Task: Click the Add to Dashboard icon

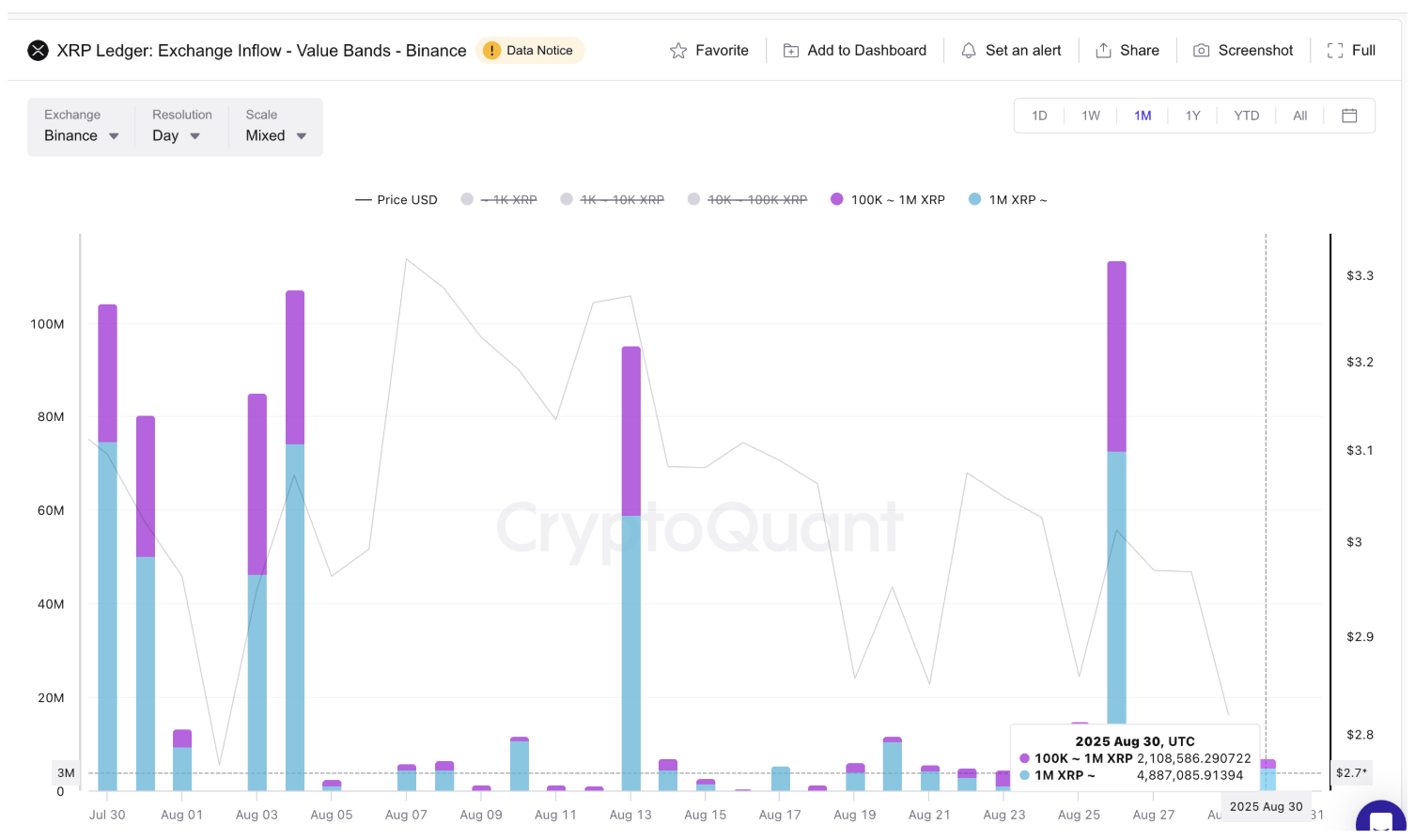Action: [791, 51]
